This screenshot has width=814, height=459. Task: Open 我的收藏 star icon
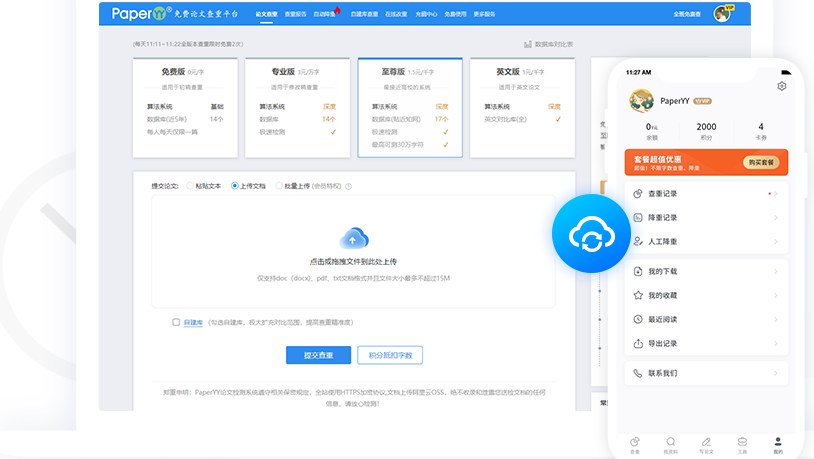tap(638, 295)
